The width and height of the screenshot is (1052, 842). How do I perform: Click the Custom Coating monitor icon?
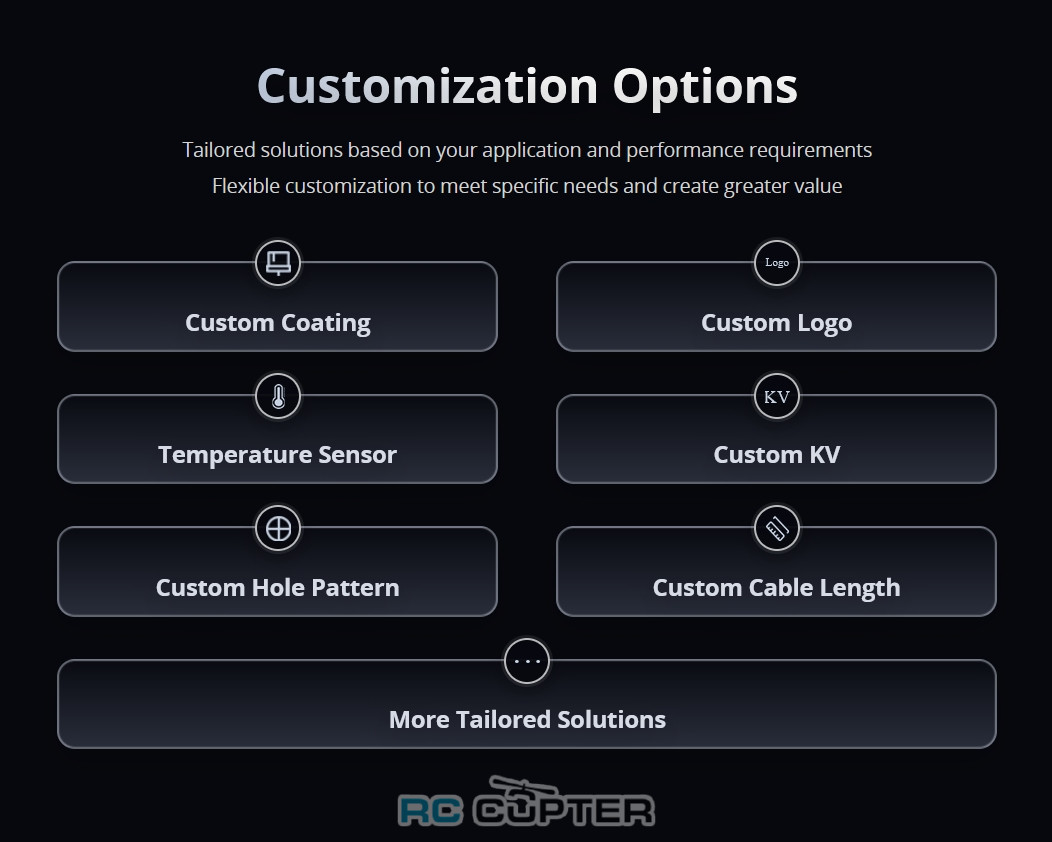pos(278,263)
